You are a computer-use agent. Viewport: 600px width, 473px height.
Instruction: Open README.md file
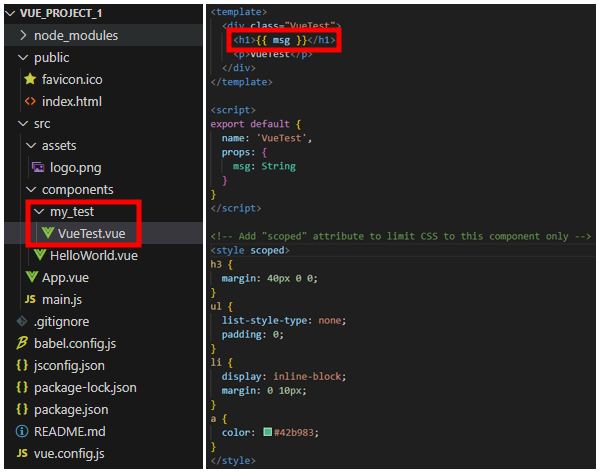[x=70, y=432]
